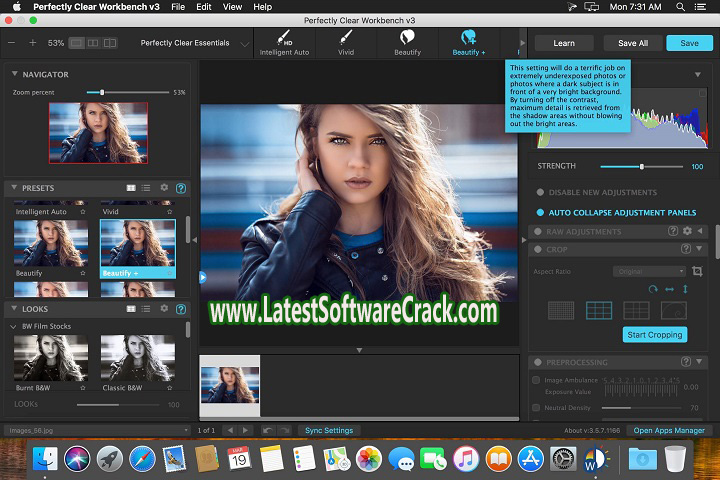The height and width of the screenshot is (480, 720).
Task: Click the rotate crop icon
Action: click(654, 289)
